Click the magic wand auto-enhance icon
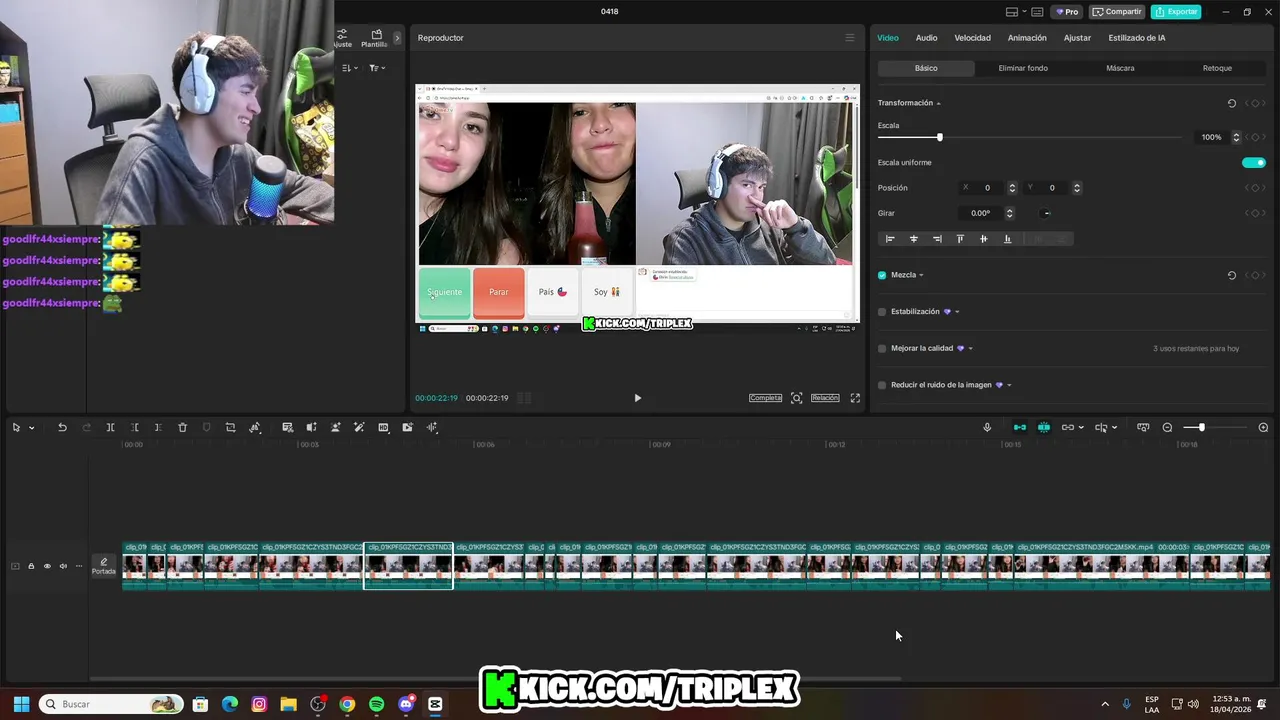 coord(359,428)
